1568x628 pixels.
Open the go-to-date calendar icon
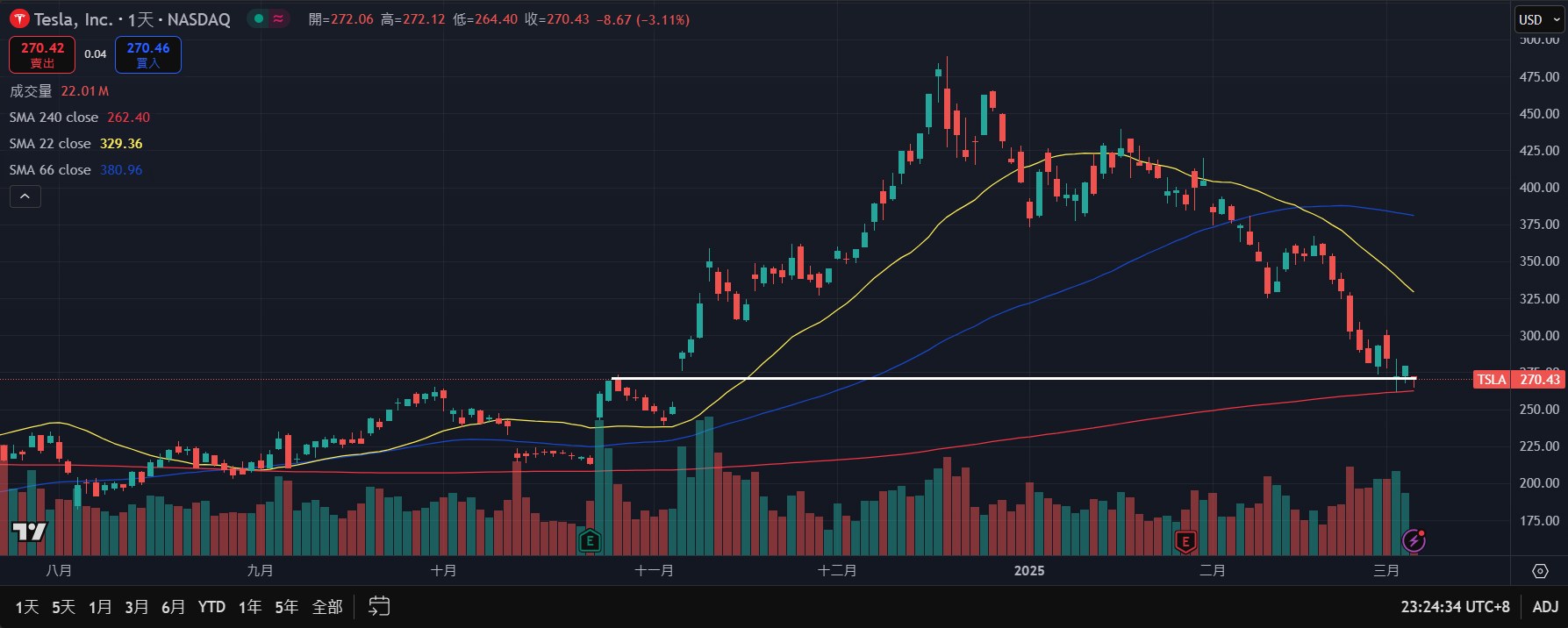[x=379, y=606]
